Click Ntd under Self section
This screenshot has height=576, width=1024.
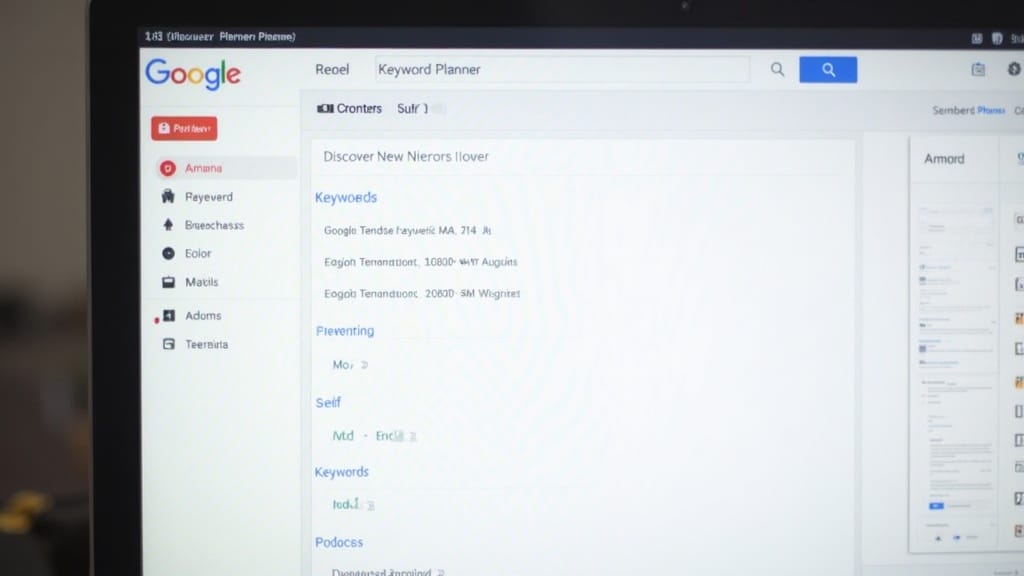(343, 436)
